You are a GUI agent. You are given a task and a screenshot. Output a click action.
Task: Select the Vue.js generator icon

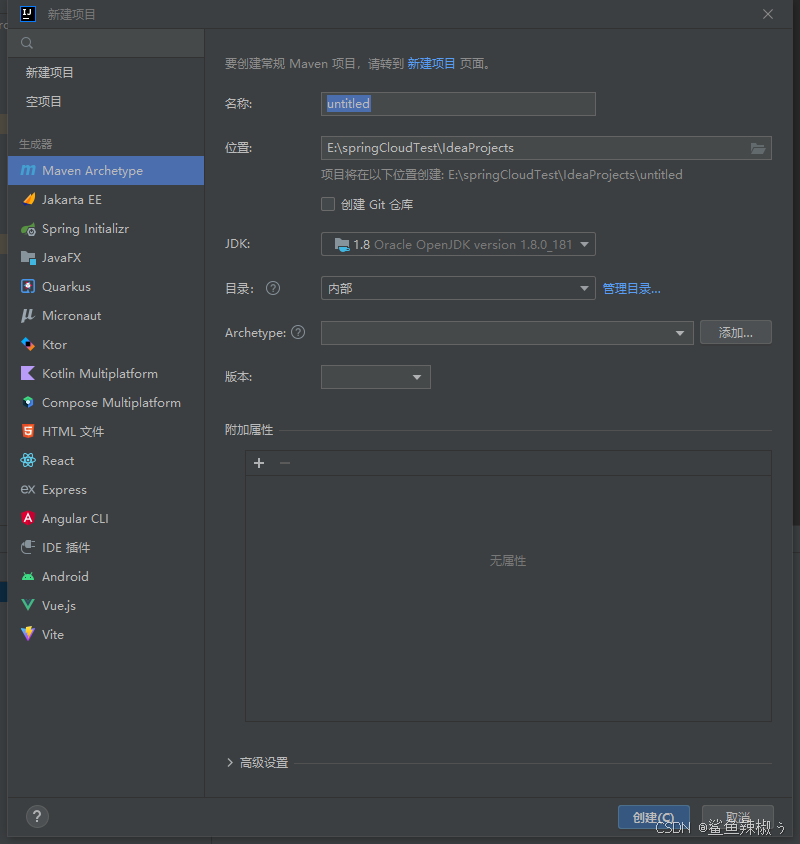pos(28,606)
